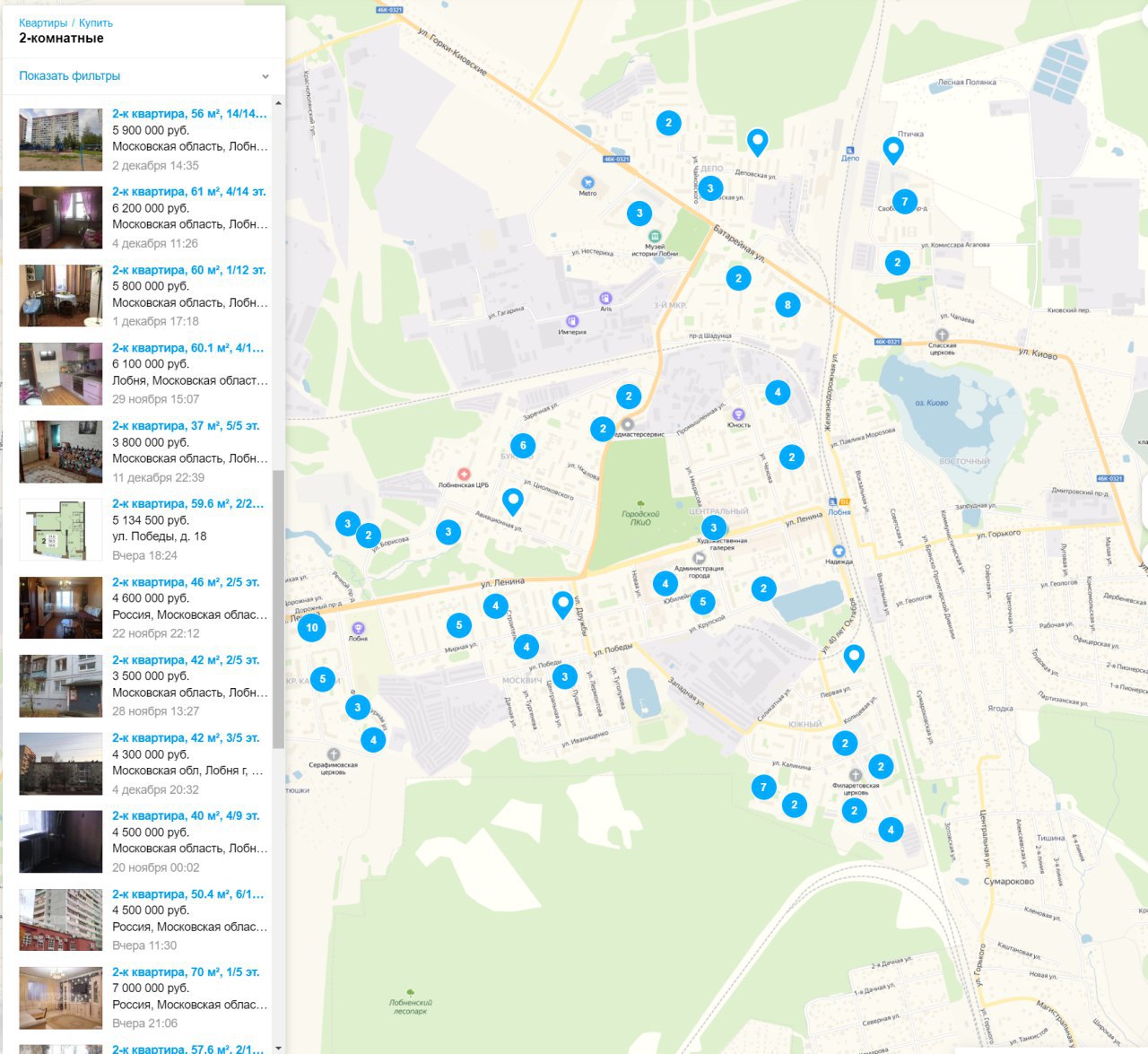Screen dimensions: 1148x1054
Task: Open listing 2-к квартира, 59.6 м² on ул. Победы
Action: [x=188, y=504]
